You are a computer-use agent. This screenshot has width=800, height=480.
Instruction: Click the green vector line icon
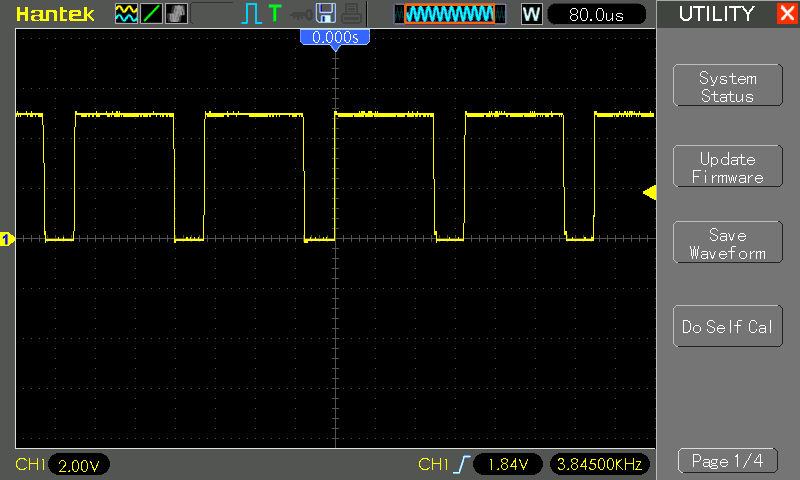click(x=152, y=14)
